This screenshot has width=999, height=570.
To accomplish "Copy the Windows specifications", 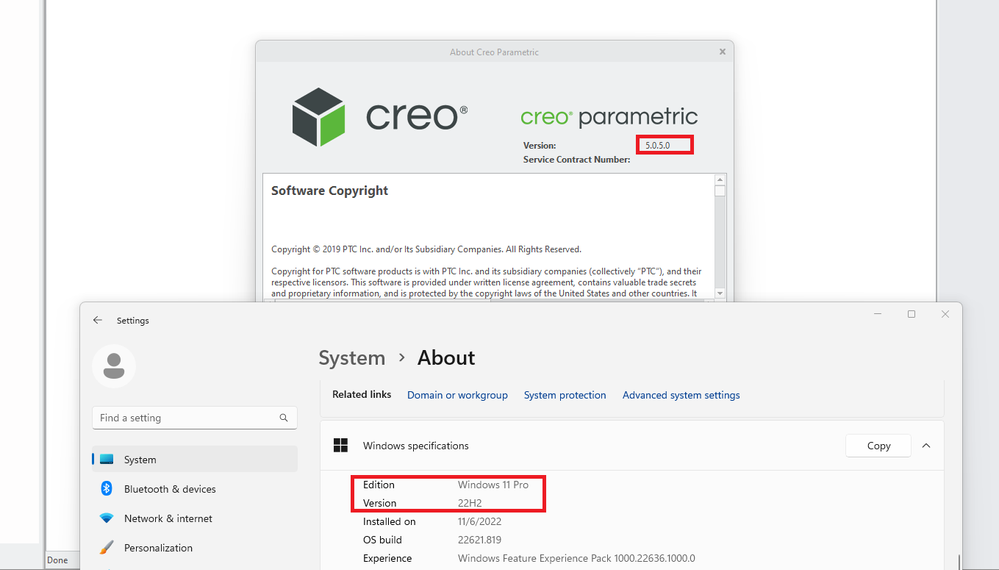I will click(878, 446).
